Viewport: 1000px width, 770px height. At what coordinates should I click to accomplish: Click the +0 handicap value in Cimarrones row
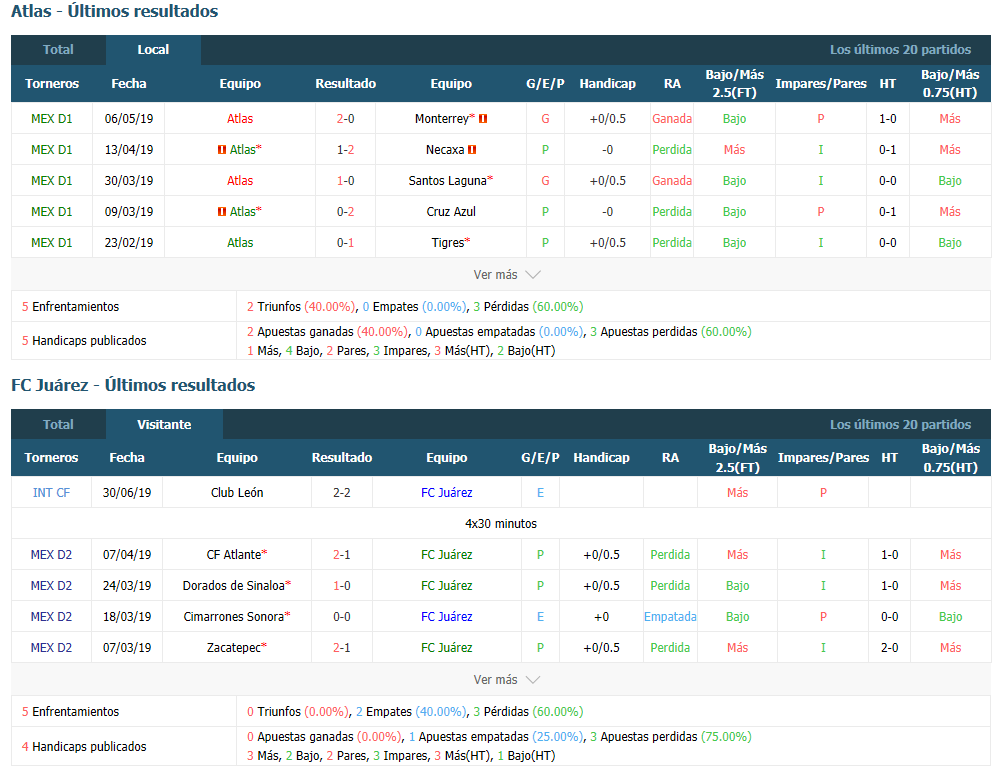pyautogui.click(x=601, y=617)
